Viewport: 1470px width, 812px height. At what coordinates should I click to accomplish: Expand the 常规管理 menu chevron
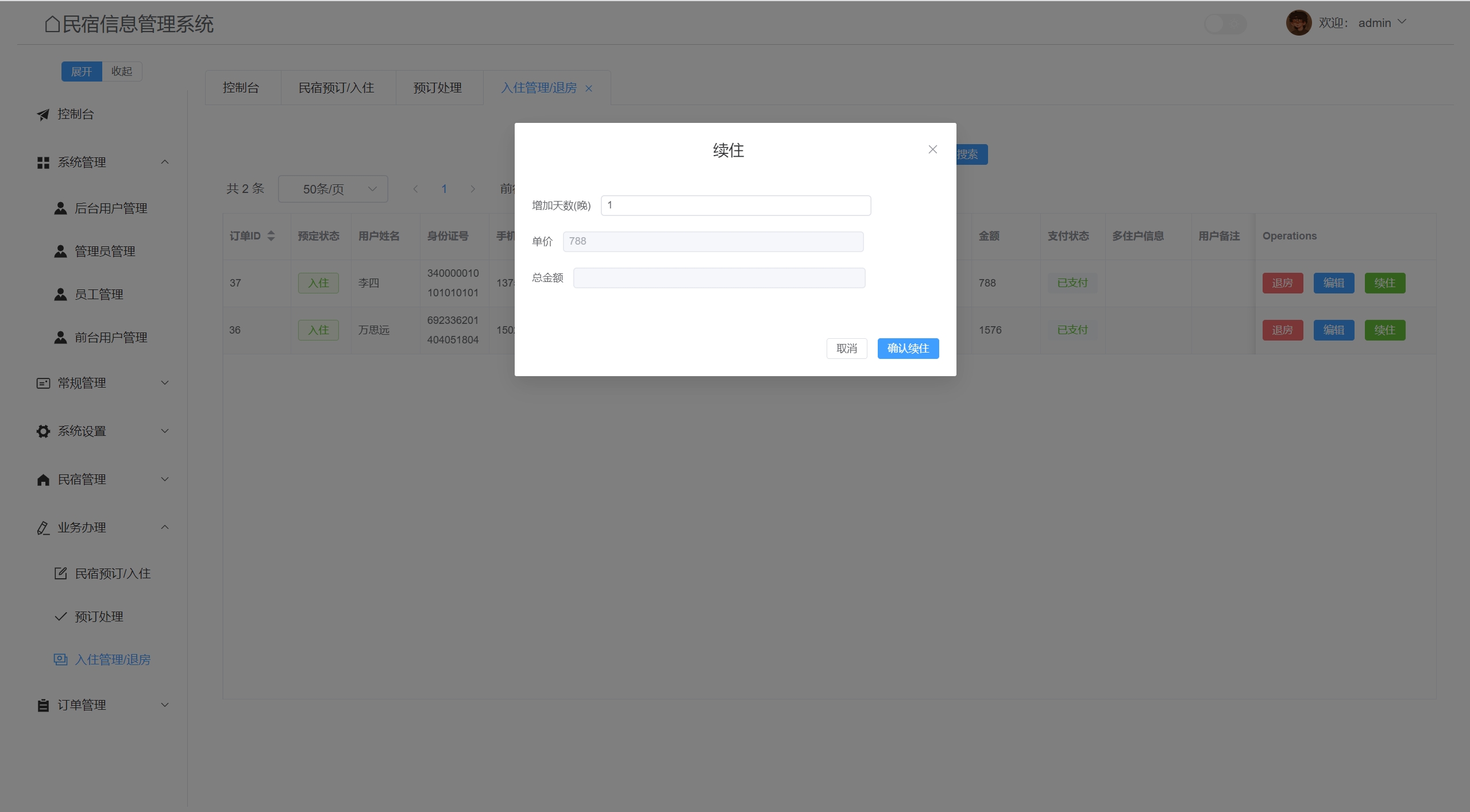tap(165, 383)
